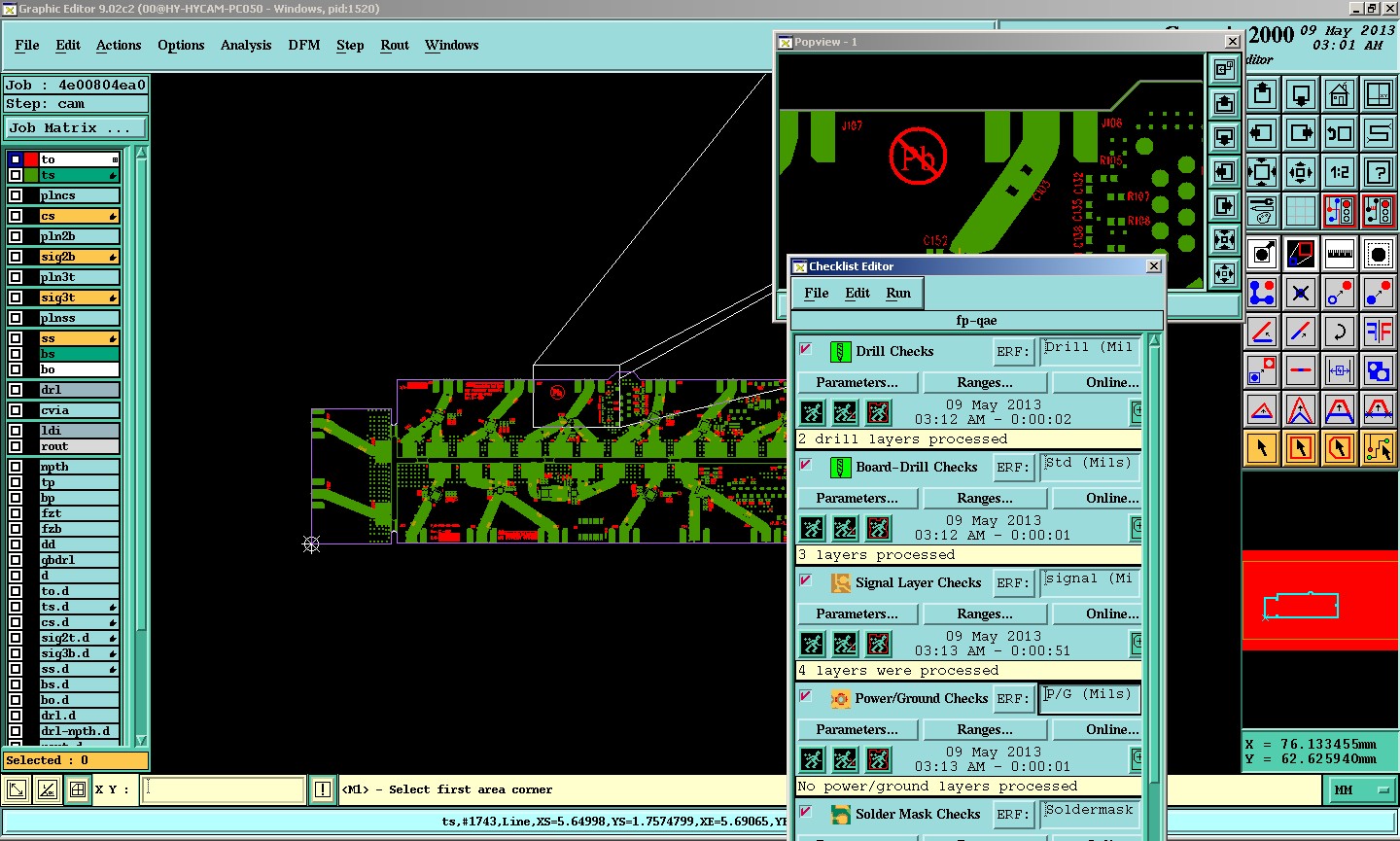Click the green color swatch on layer ts

point(31,175)
